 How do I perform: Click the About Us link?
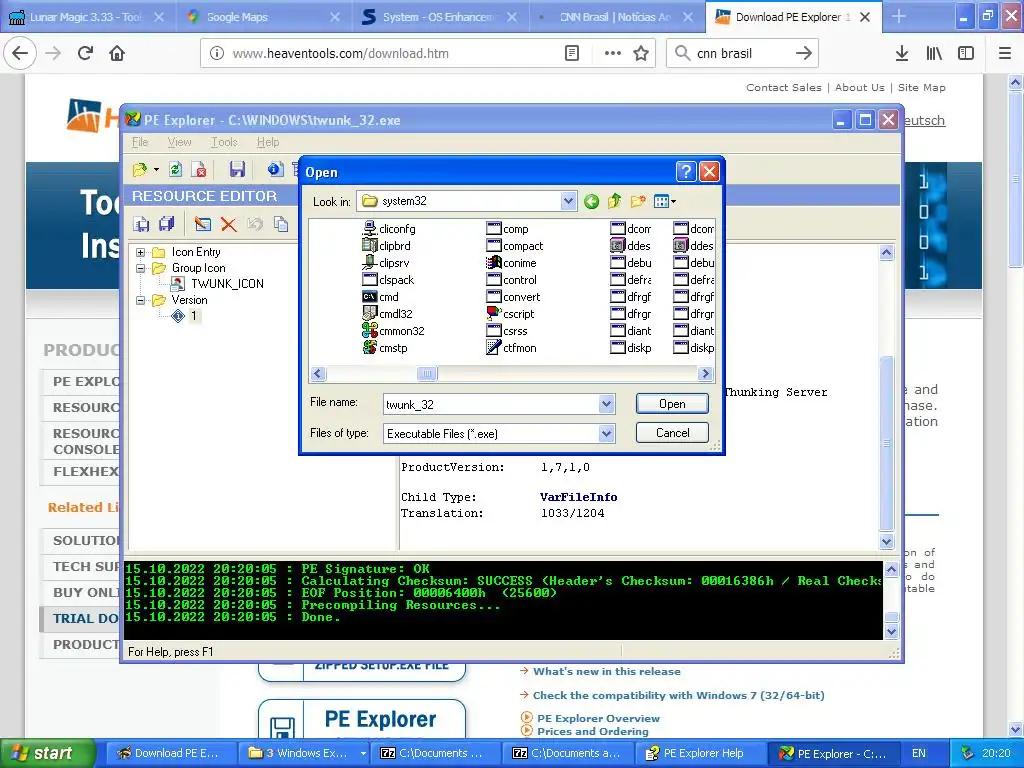(x=859, y=88)
